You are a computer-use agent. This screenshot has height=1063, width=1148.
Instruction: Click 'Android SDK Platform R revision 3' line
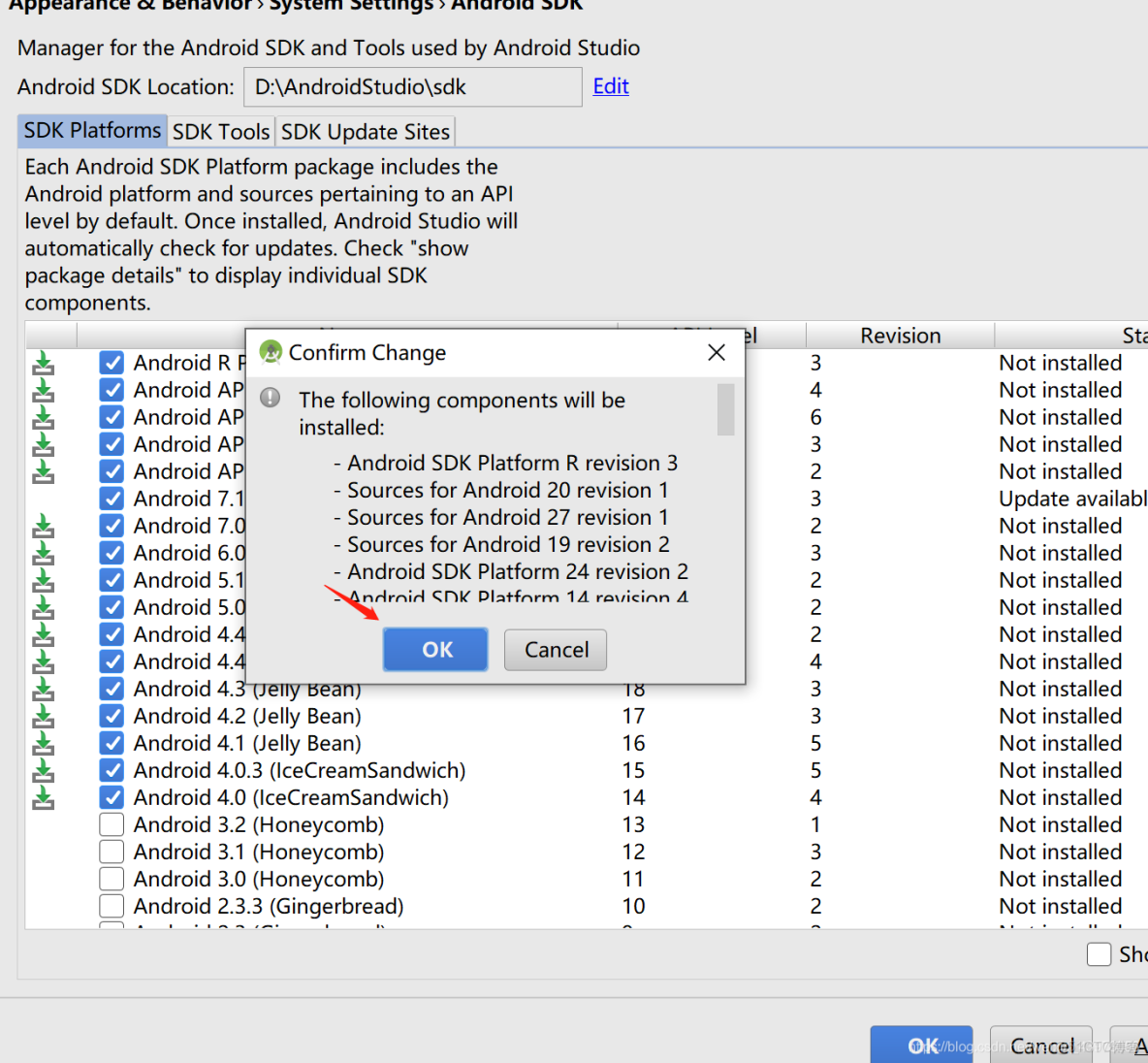tap(513, 463)
